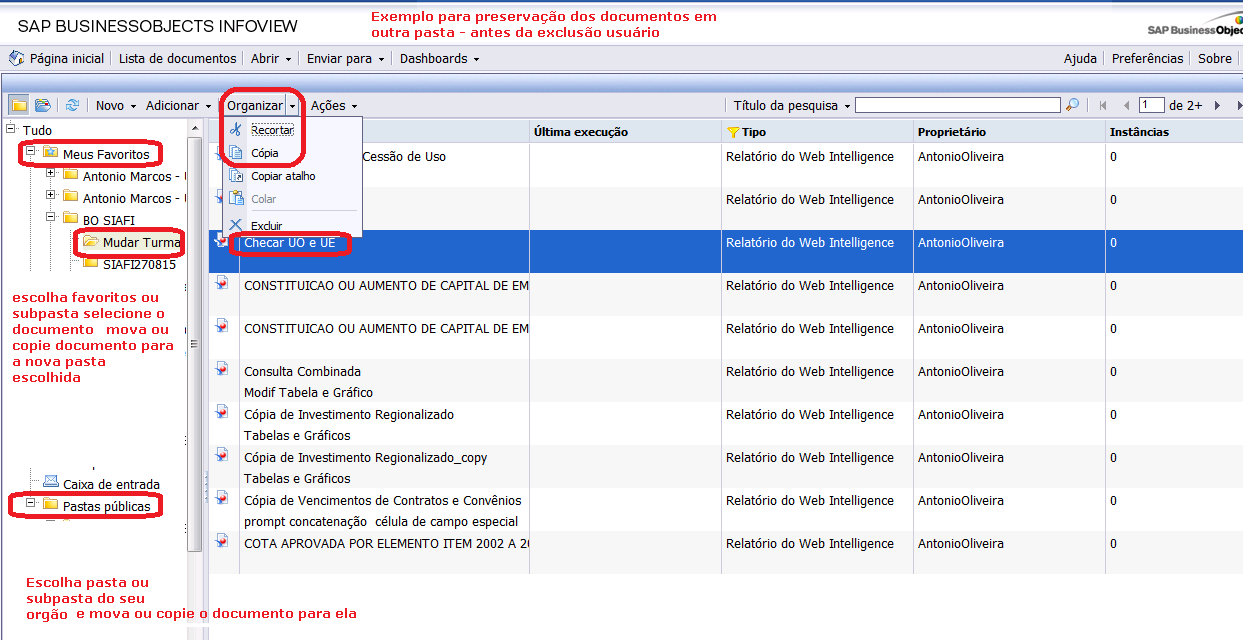Select the Pastas públicas folder
The height and width of the screenshot is (640, 1243).
(x=106, y=506)
